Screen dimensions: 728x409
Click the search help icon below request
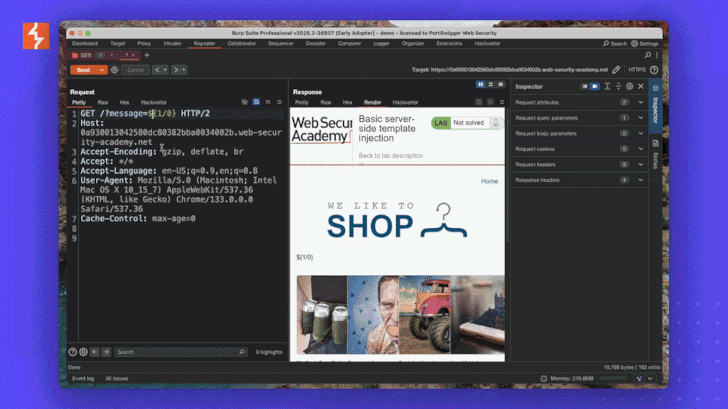72,352
